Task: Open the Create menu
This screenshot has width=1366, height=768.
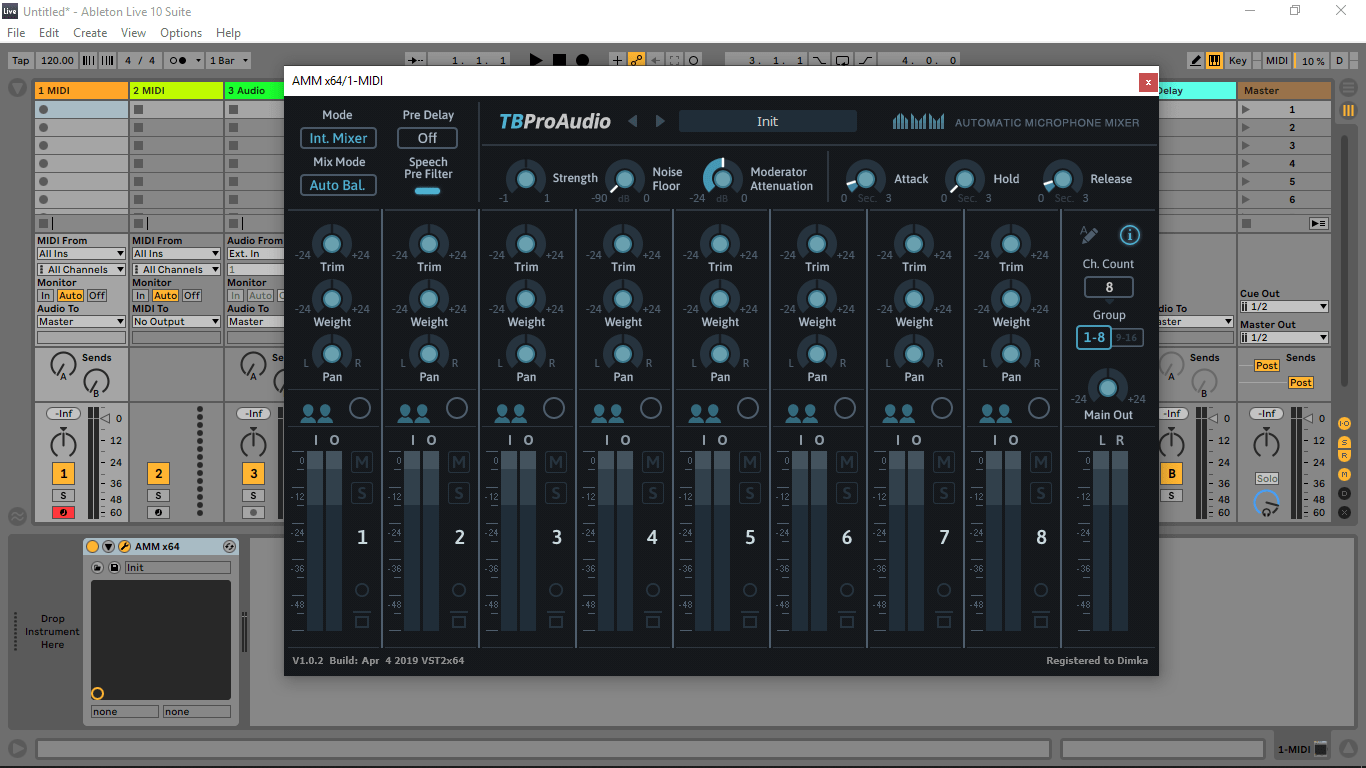Action: pos(90,33)
